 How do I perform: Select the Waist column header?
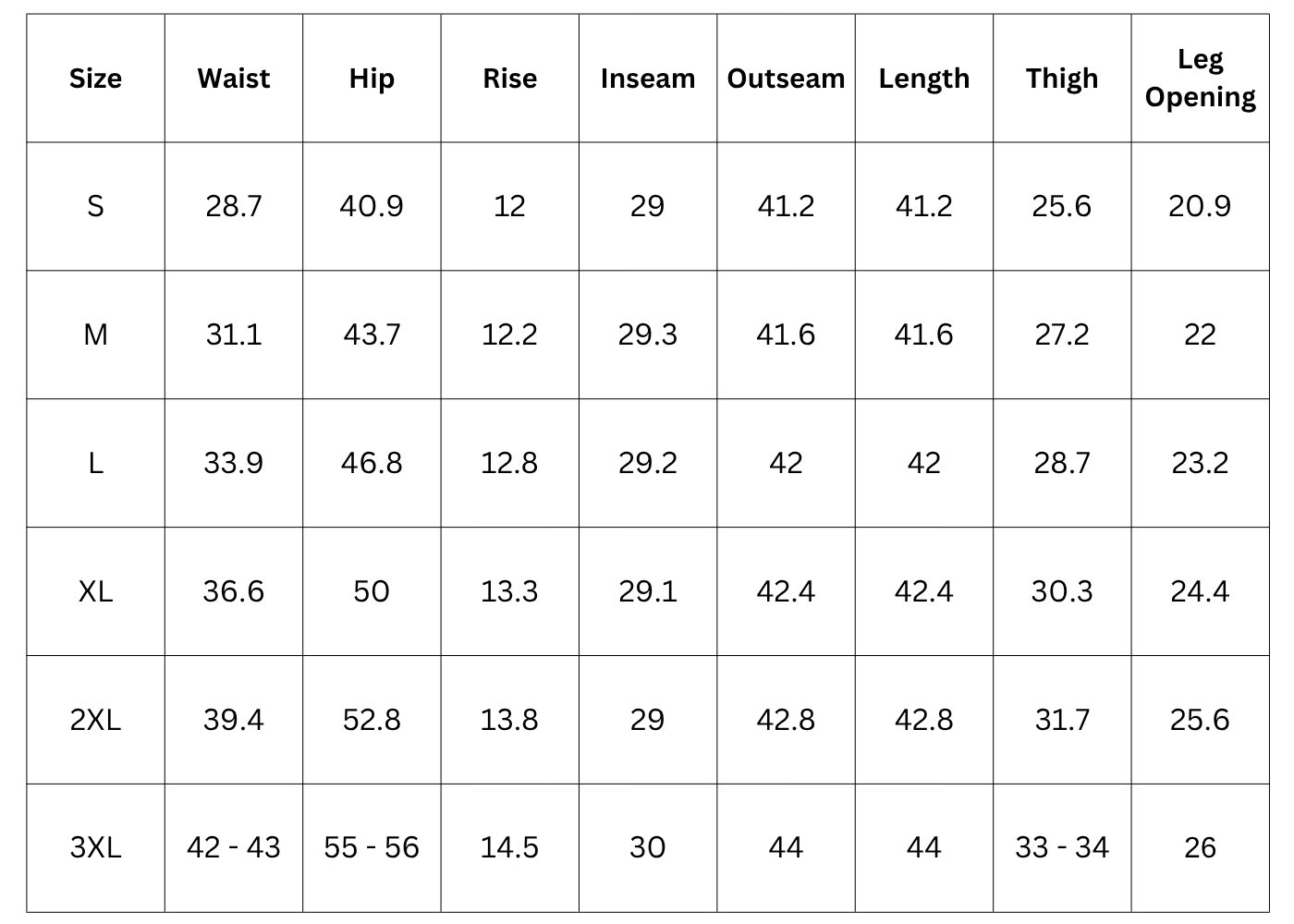(x=234, y=79)
